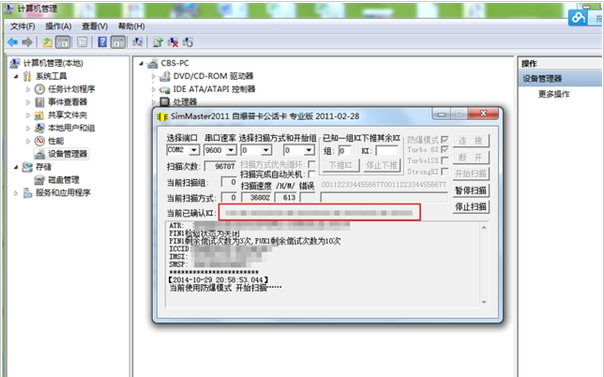Open the 查看(V) menu
The height and width of the screenshot is (377, 604).
tap(95, 26)
